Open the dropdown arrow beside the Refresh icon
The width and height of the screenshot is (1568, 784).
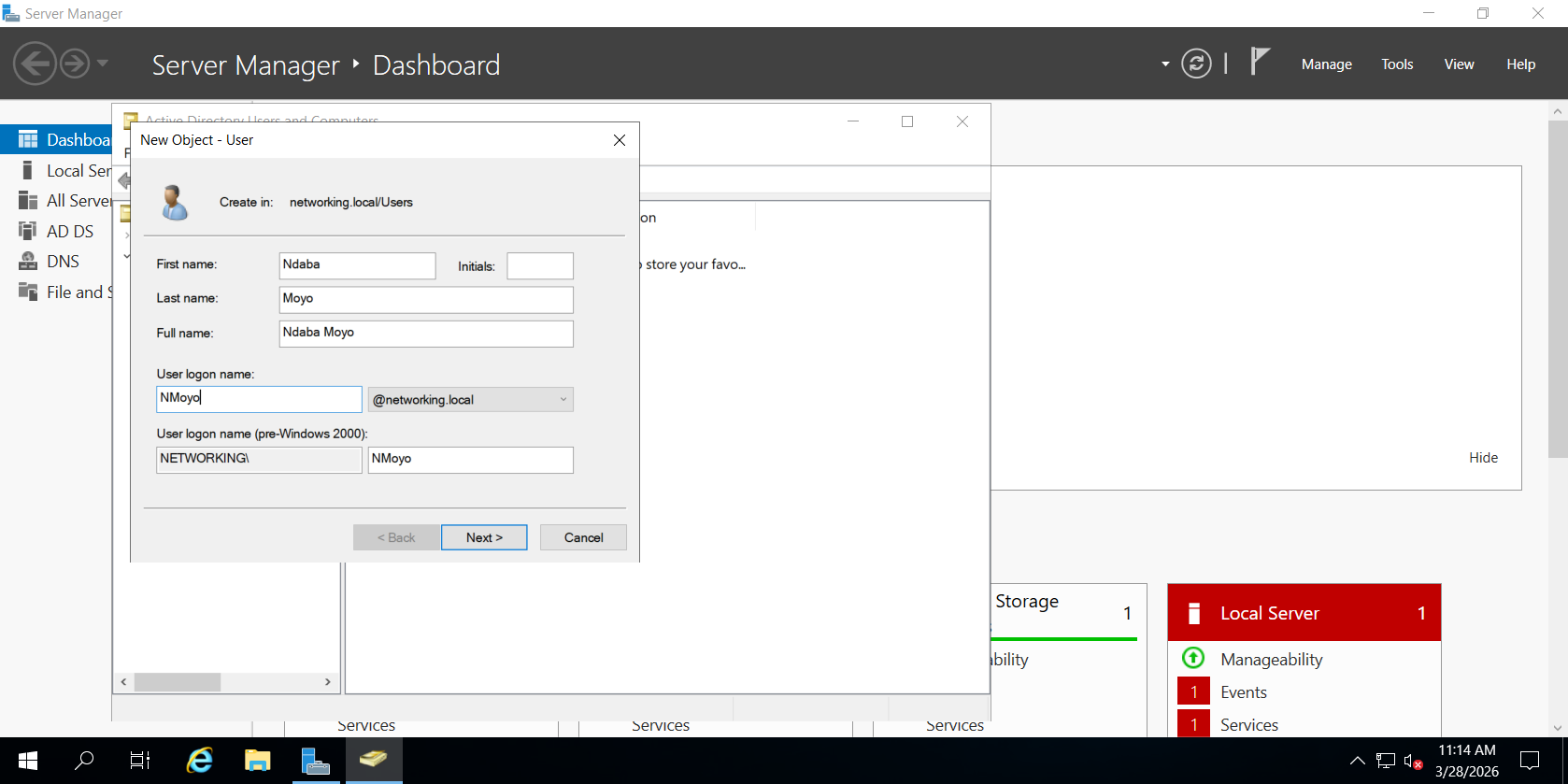point(1165,64)
